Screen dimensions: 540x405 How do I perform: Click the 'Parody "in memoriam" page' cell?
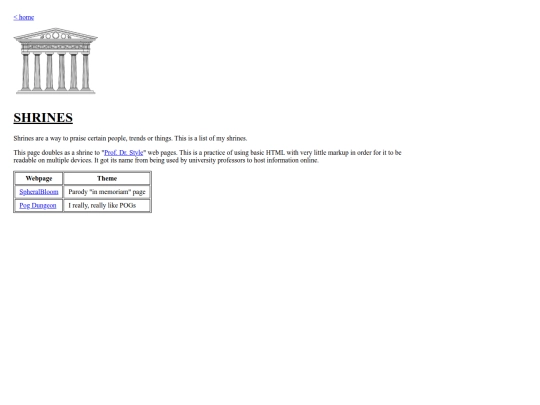click(107, 192)
